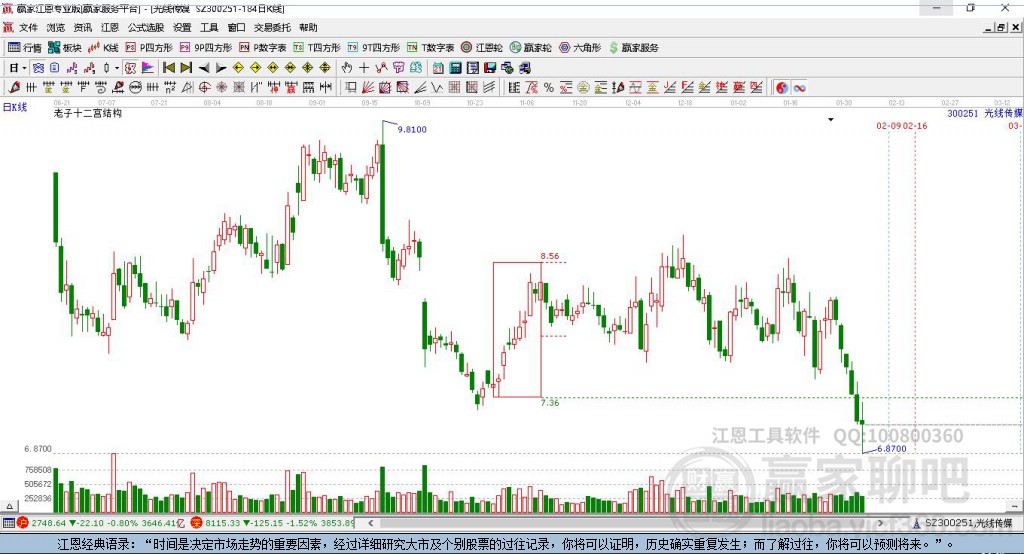Open the 文件 menu
This screenshot has height=554, width=1024.
(28, 27)
